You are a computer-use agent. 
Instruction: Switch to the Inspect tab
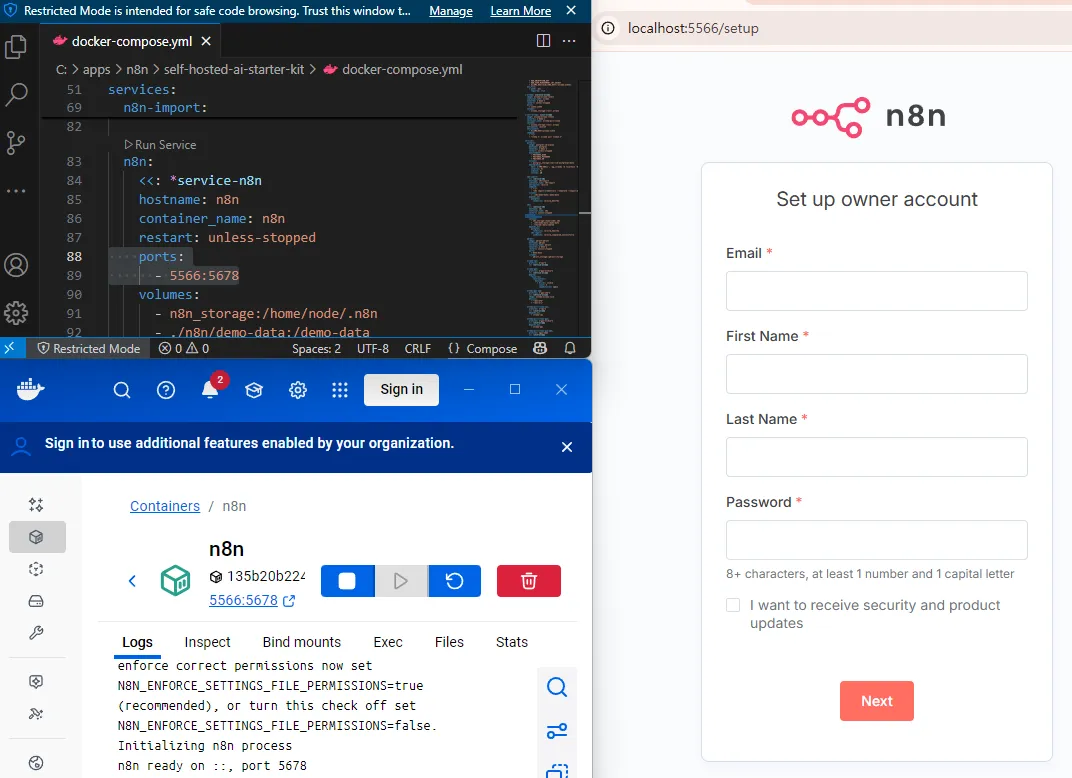pyautogui.click(x=207, y=642)
